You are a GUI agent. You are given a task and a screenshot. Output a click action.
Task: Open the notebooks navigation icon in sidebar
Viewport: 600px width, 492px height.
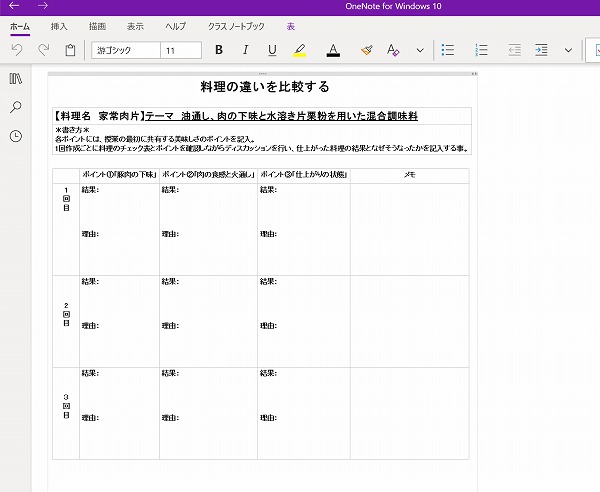pos(16,79)
